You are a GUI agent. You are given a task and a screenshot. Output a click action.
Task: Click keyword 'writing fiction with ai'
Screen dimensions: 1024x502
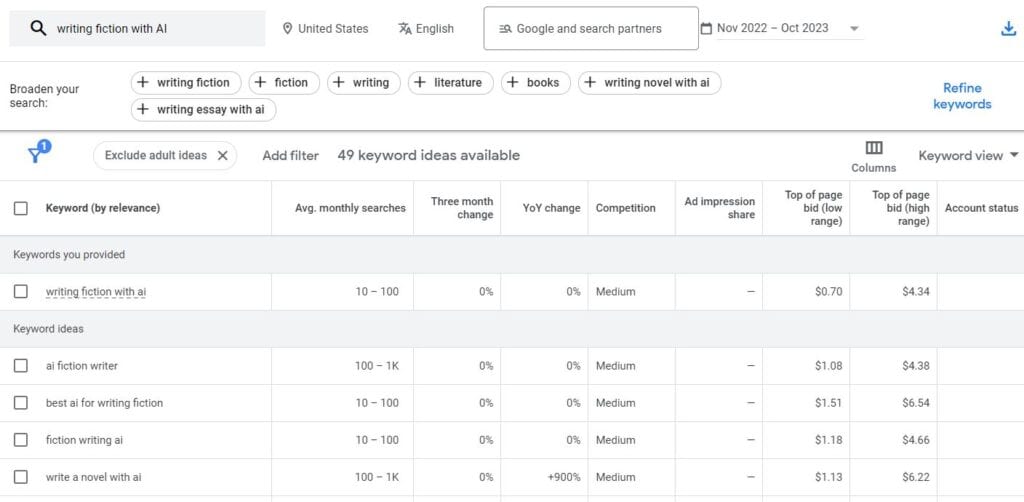click(96, 292)
